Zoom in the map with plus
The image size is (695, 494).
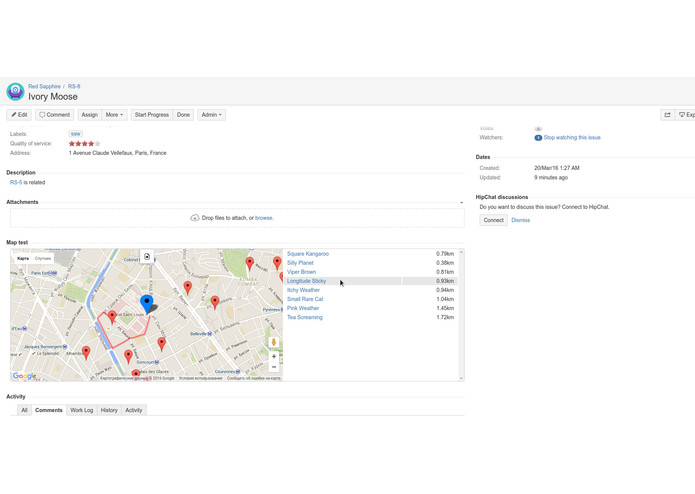pos(274,356)
